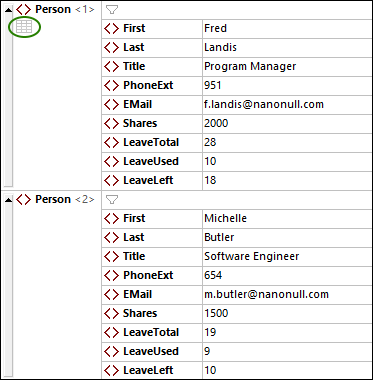Select LeaveTotal element under Person 1
373x380 pixels.
click(151, 143)
